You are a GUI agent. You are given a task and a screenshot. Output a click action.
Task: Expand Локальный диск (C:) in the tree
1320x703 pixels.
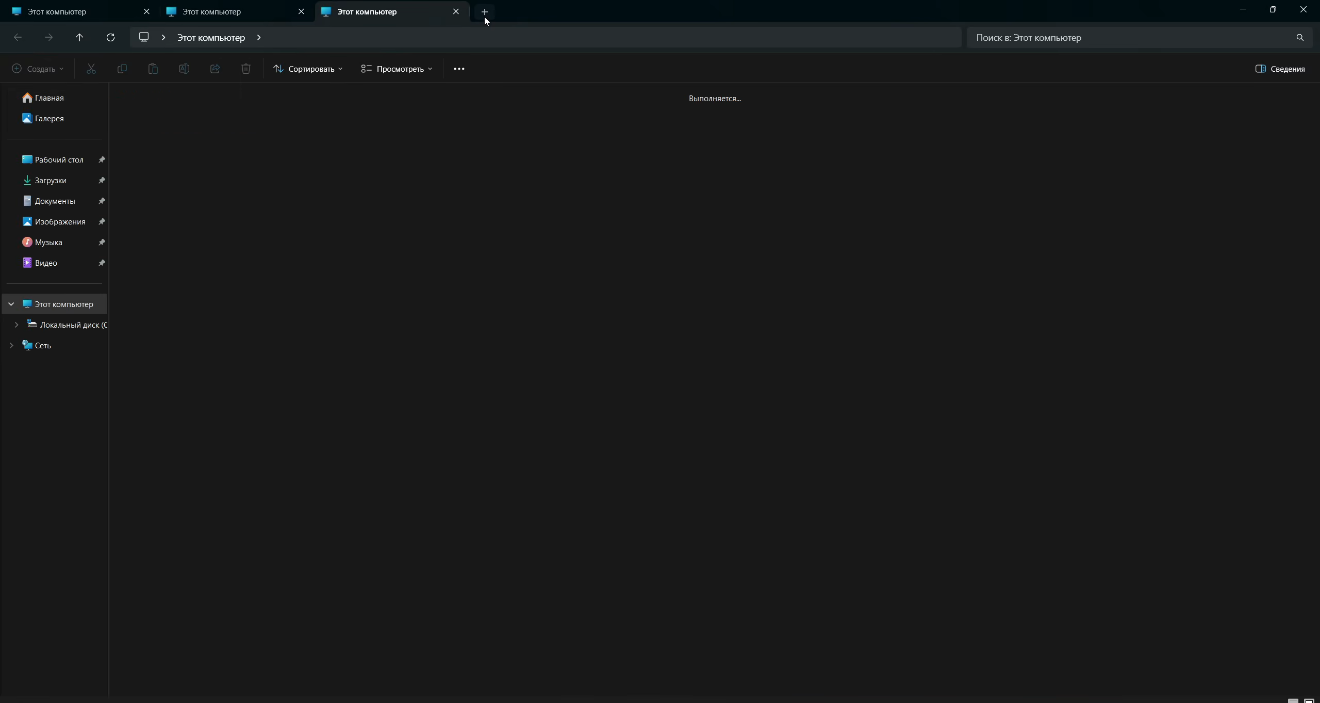point(16,324)
